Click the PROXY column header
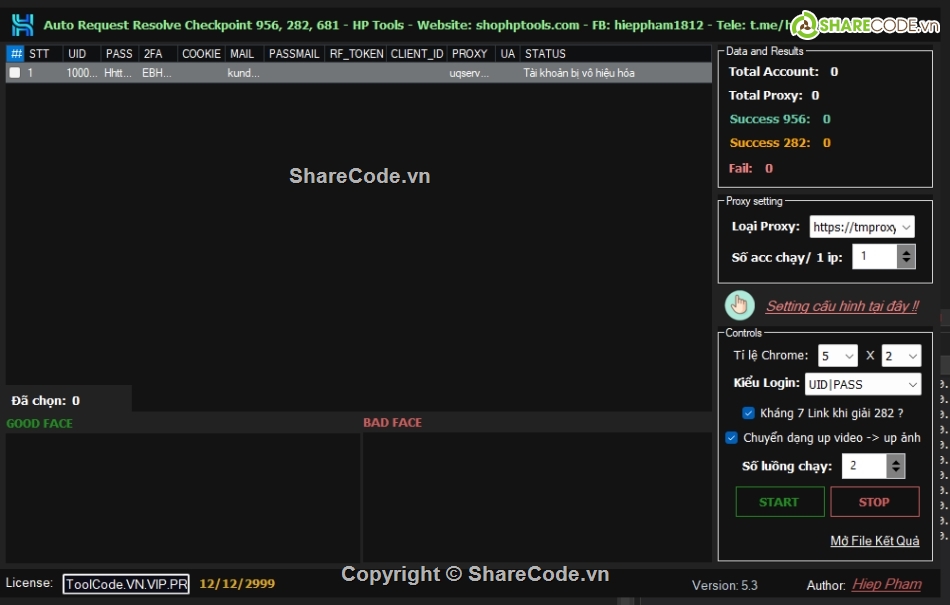 (471, 54)
